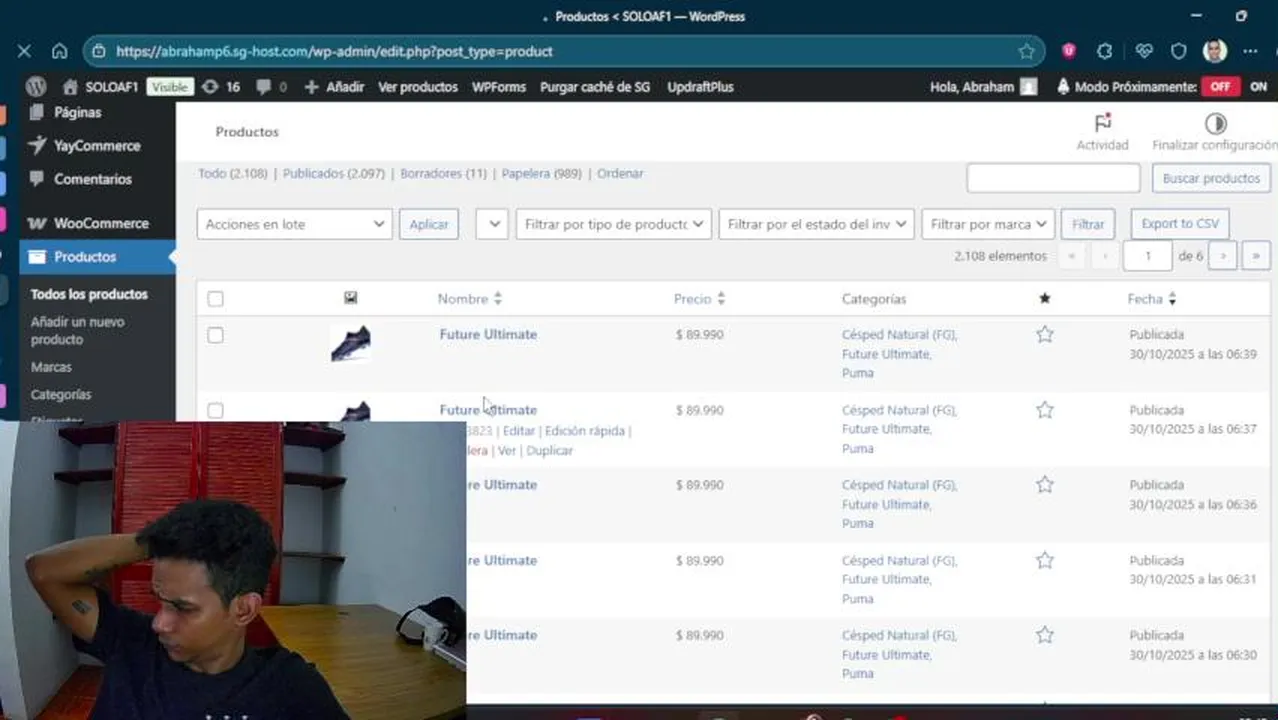Open the shield icon in browser toolbar
Screen dimensions: 1278x720
1179,51
